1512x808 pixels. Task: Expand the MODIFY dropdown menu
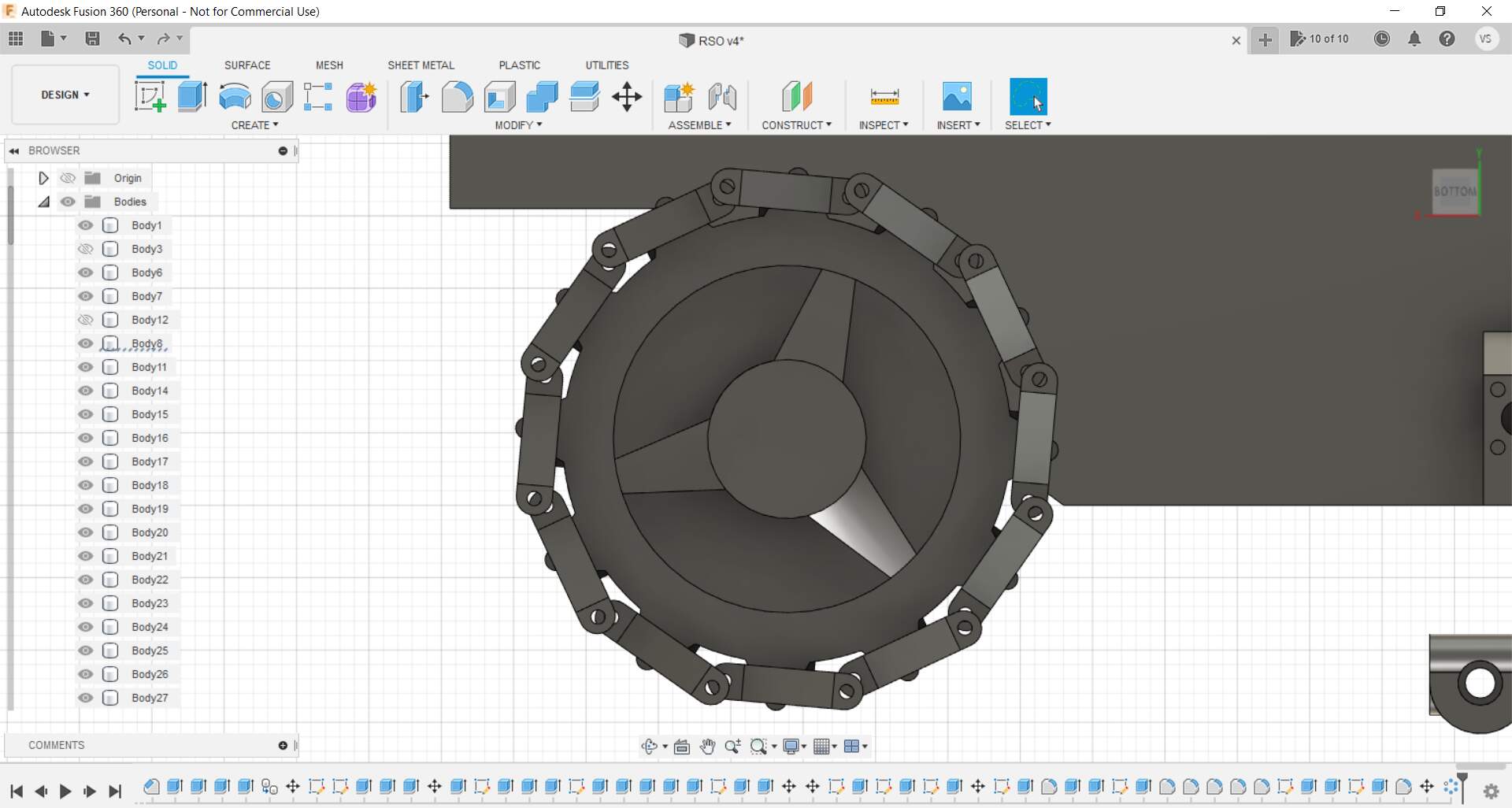tap(518, 125)
